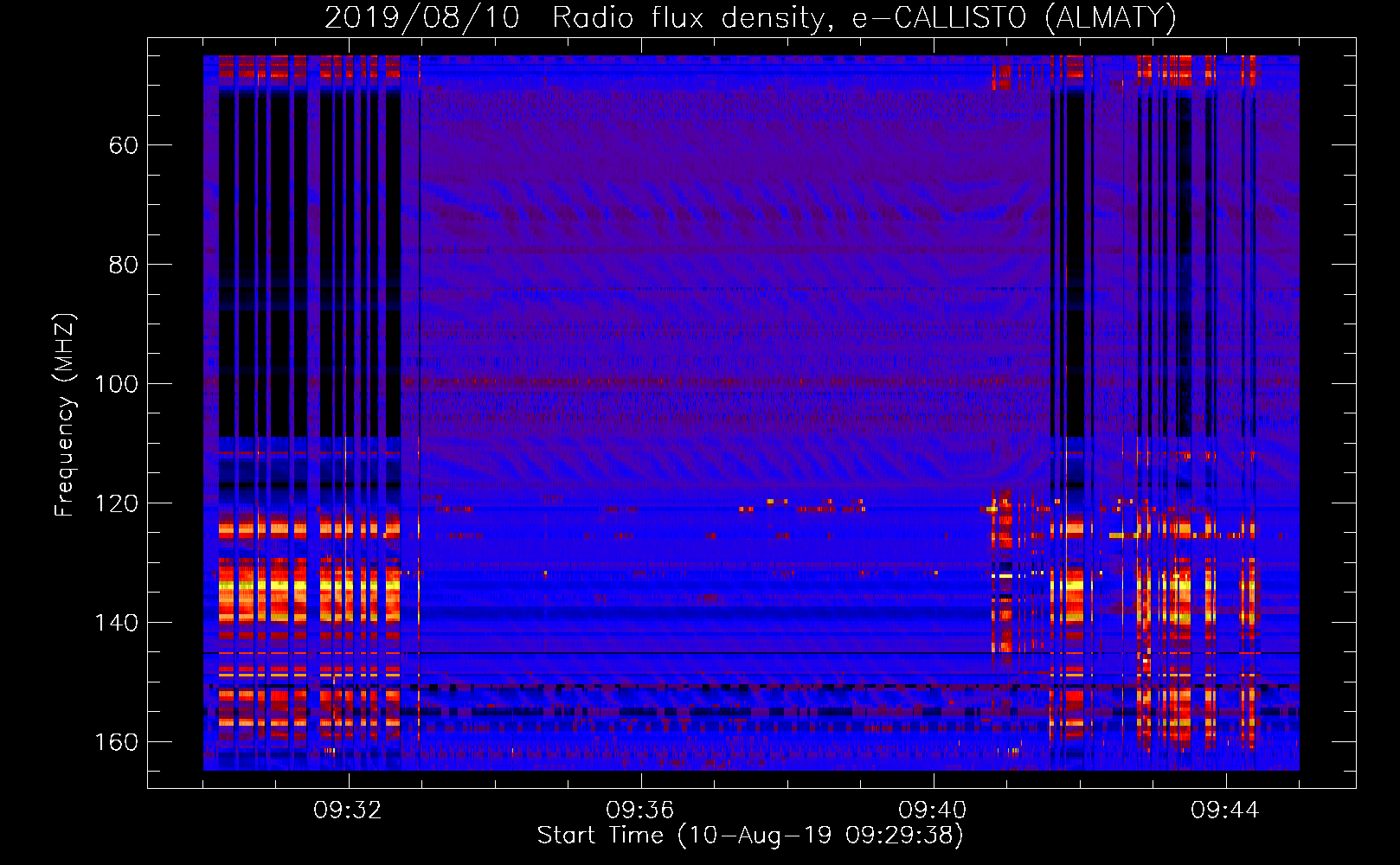The height and width of the screenshot is (865, 1400).
Task: Click the 100 frequency tick label
Action: coord(117,384)
